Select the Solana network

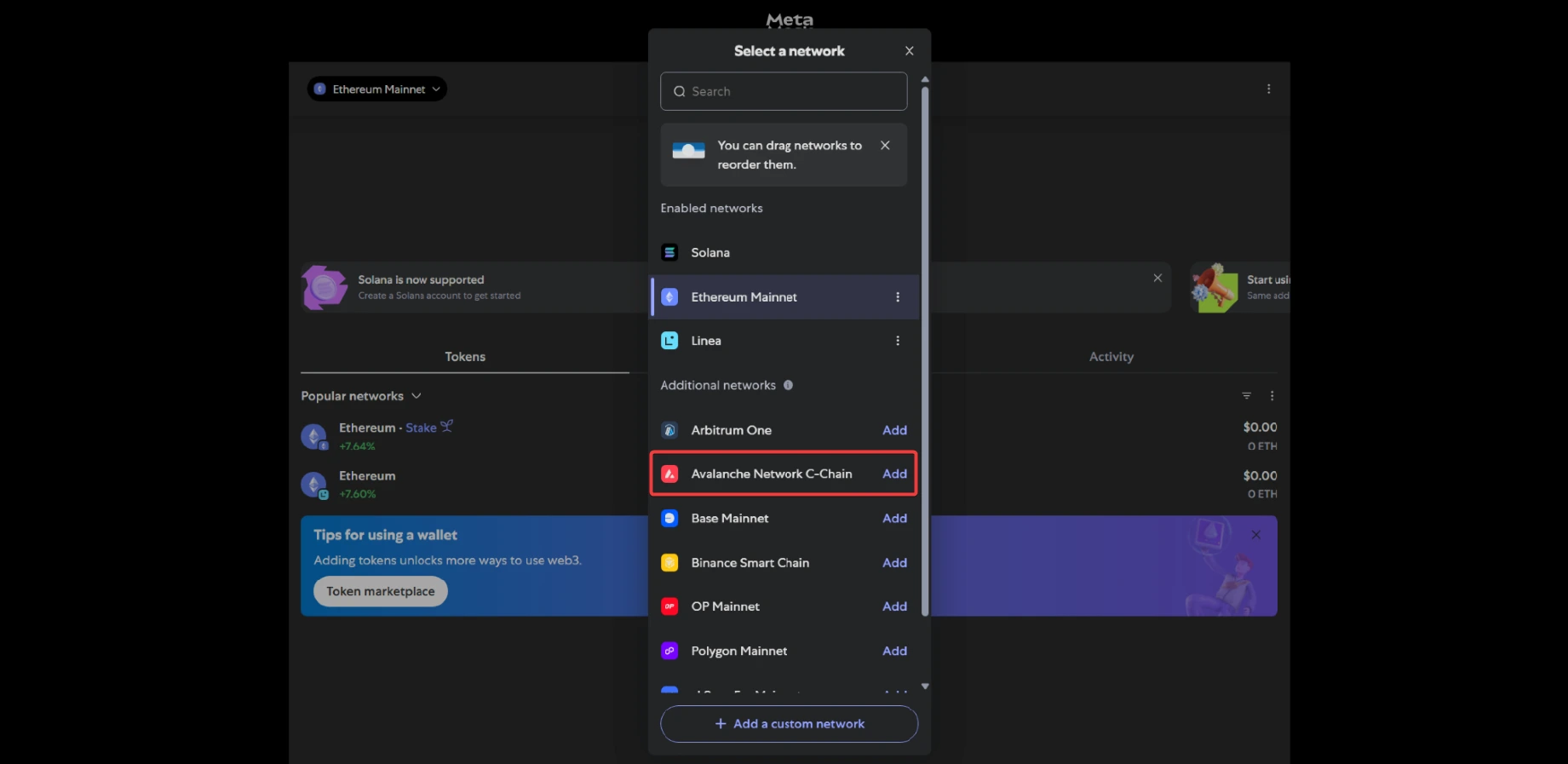tap(784, 253)
